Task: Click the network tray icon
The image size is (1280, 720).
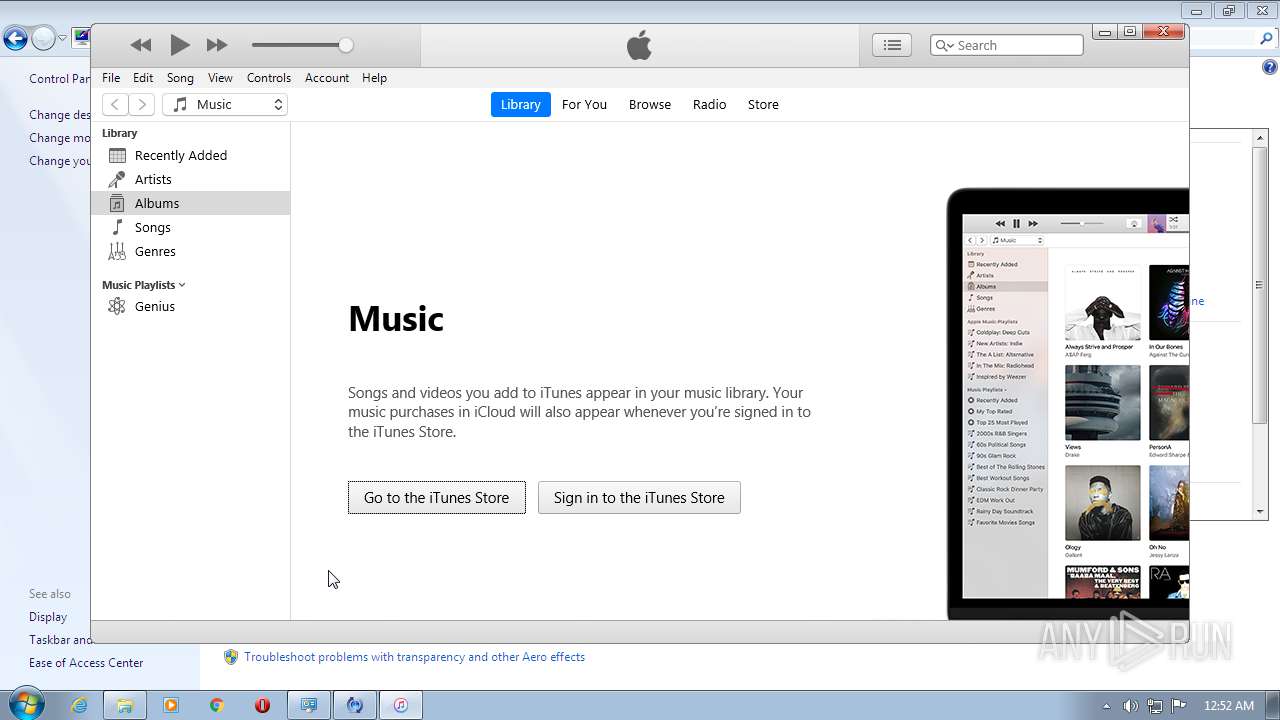Action: click(1155, 705)
